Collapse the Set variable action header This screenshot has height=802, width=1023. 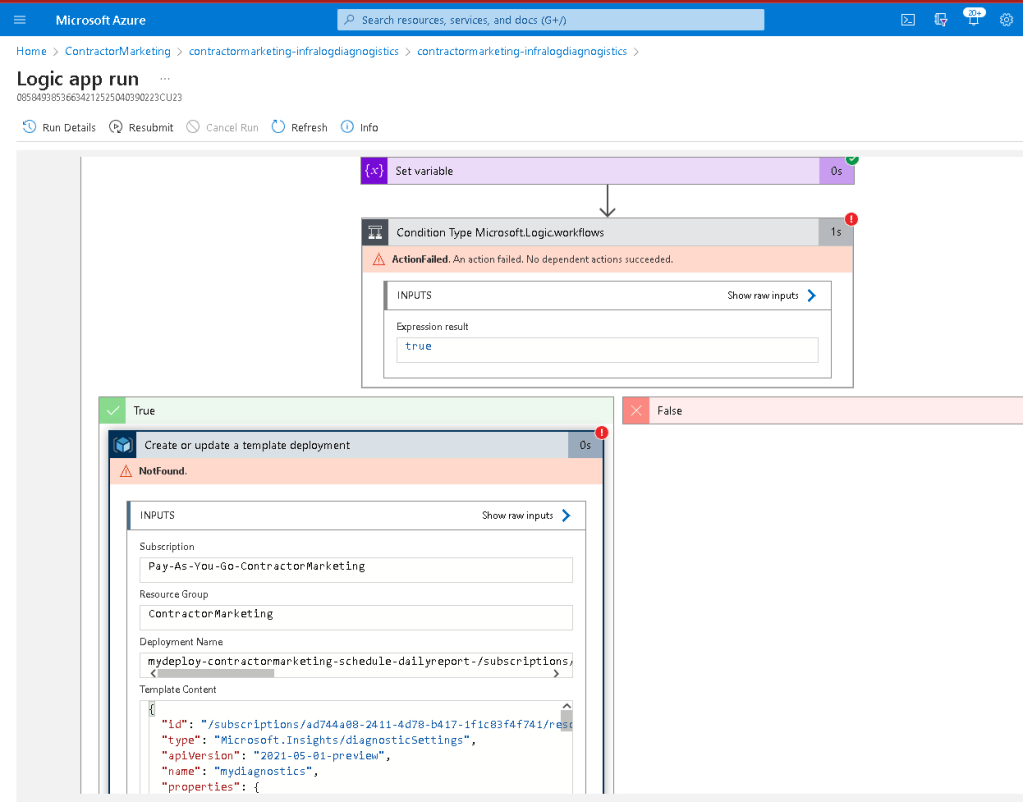pyautogui.click(x=607, y=171)
